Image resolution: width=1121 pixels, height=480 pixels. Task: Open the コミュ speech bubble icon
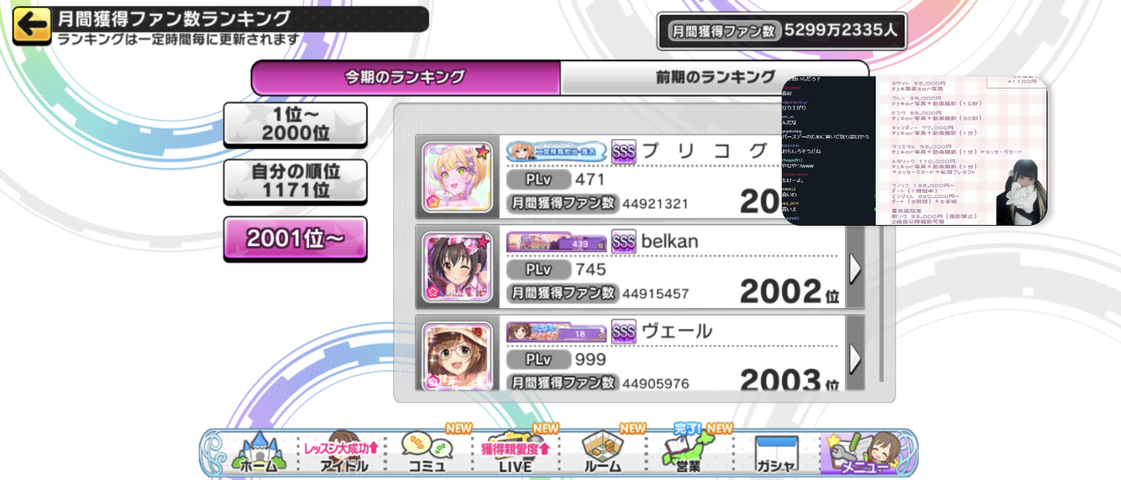[427, 454]
